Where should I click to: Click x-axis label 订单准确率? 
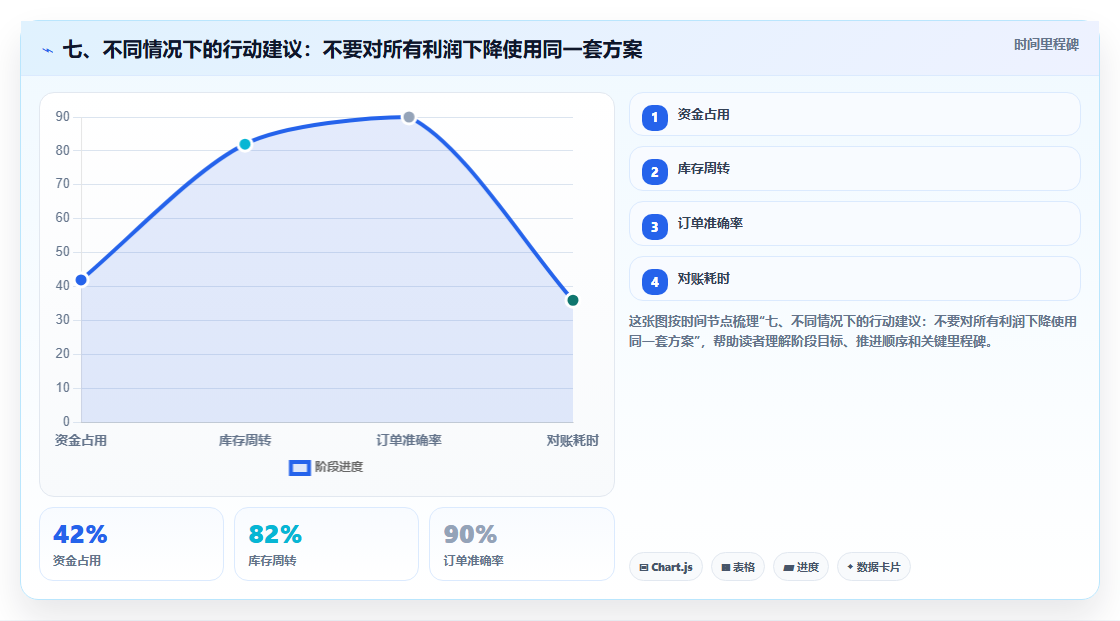(409, 440)
